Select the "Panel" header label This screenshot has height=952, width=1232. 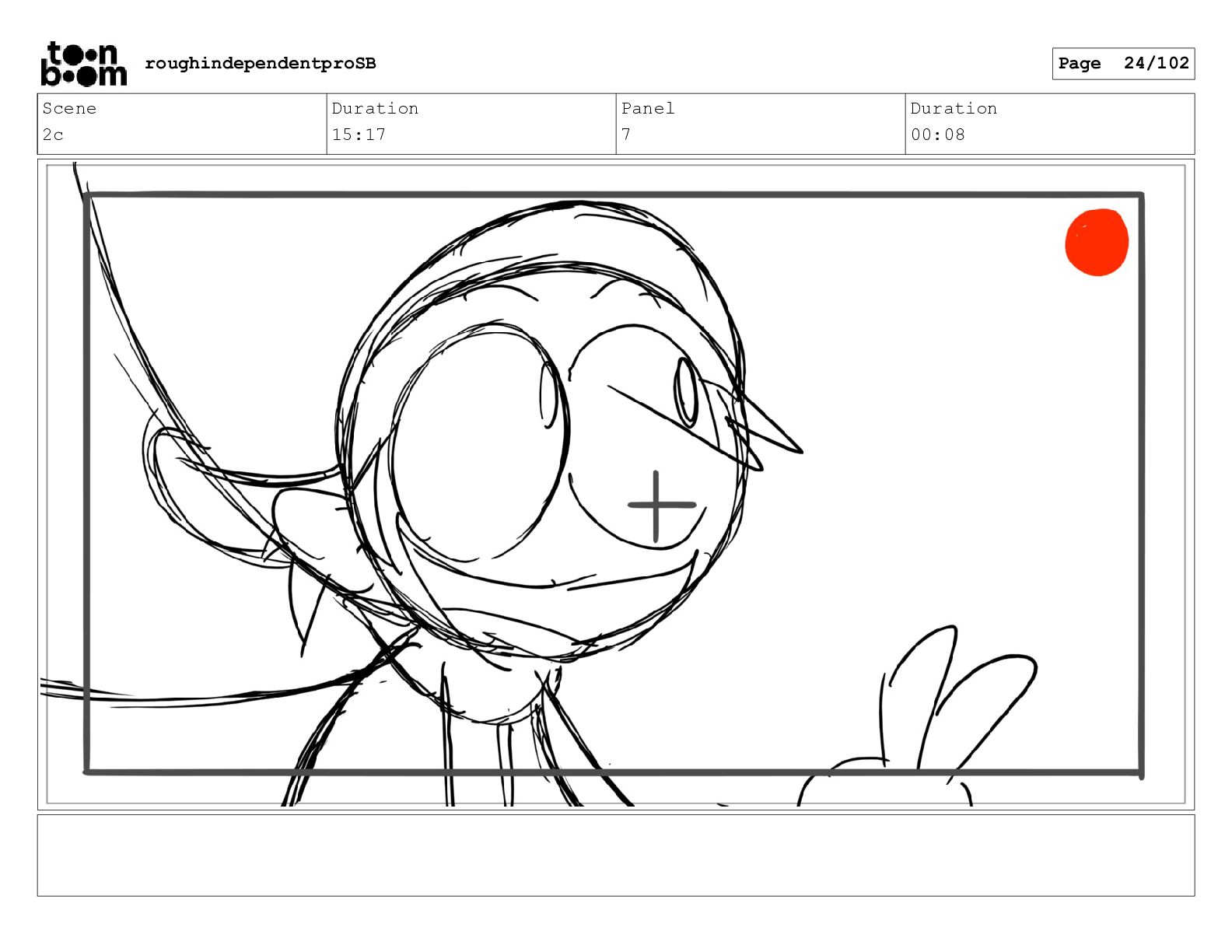648,109
